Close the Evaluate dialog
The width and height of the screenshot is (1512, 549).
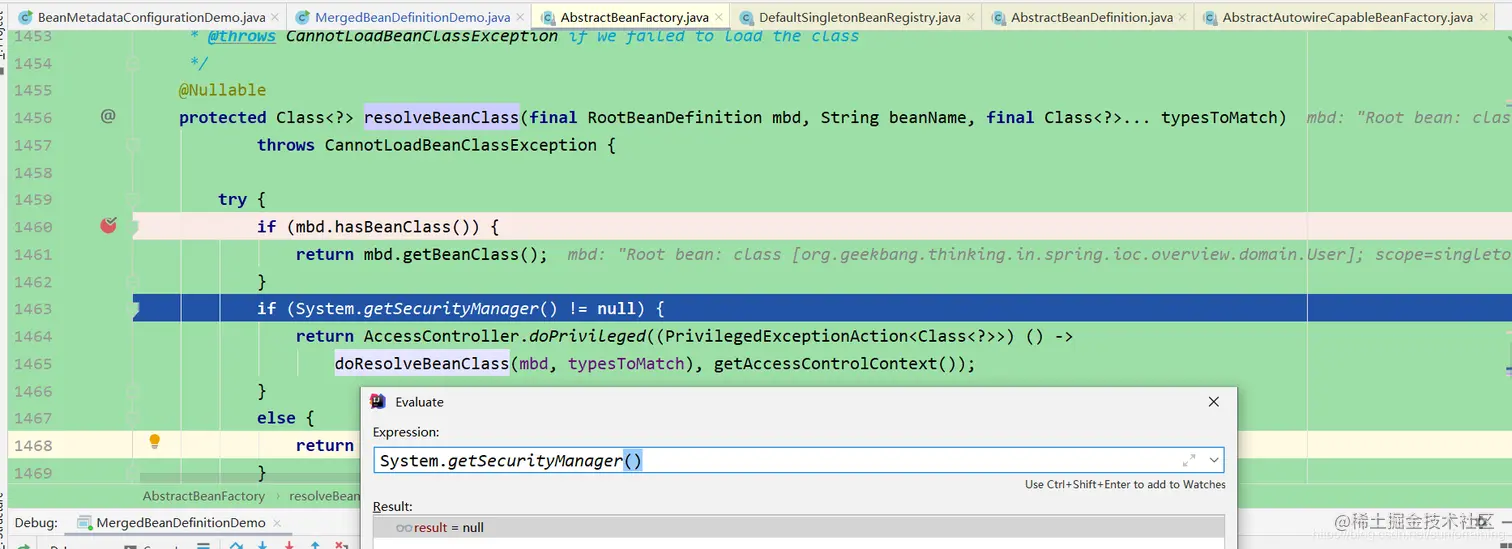1213,402
